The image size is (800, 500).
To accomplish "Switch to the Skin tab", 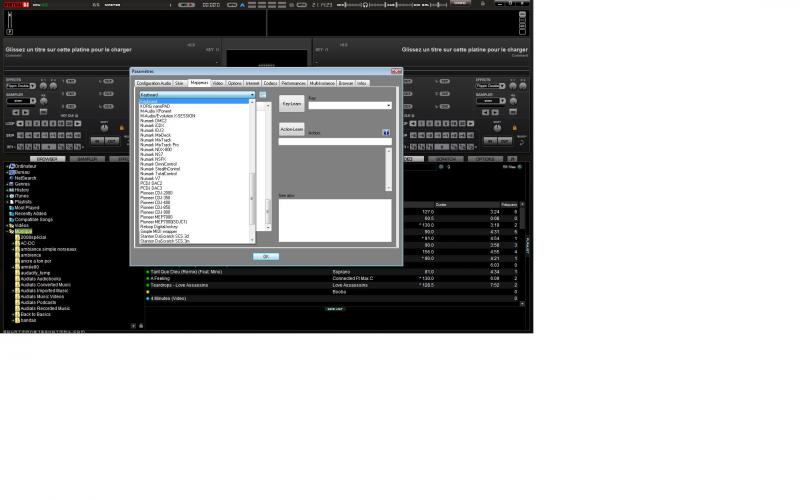I will coord(179,83).
